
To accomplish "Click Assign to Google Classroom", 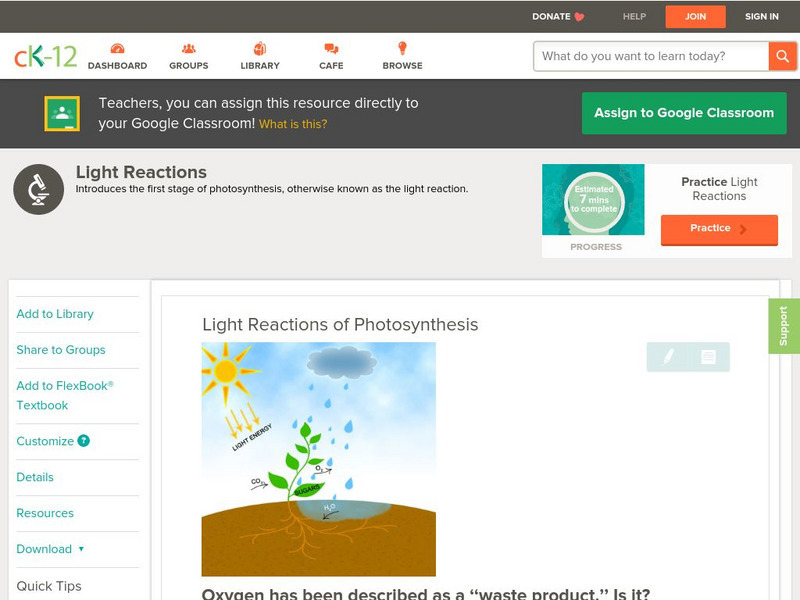I will click(684, 113).
